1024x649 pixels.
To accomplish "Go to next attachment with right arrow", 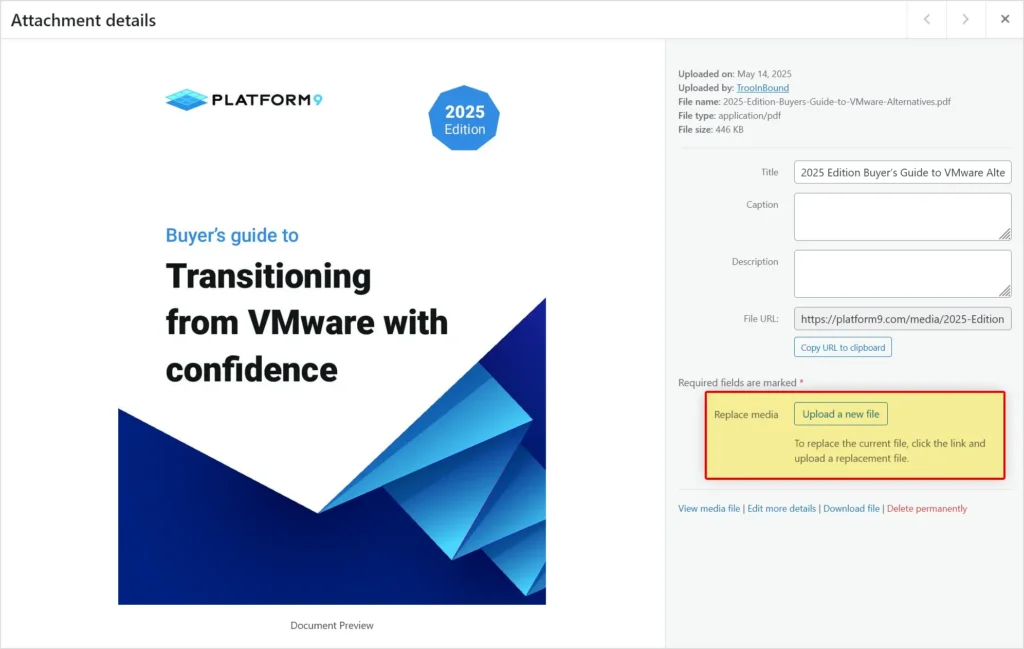I will 965,20.
